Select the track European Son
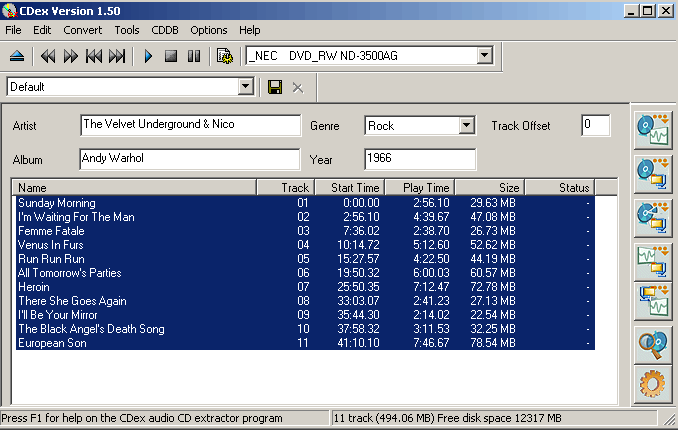The height and width of the screenshot is (430, 678). click(305, 343)
